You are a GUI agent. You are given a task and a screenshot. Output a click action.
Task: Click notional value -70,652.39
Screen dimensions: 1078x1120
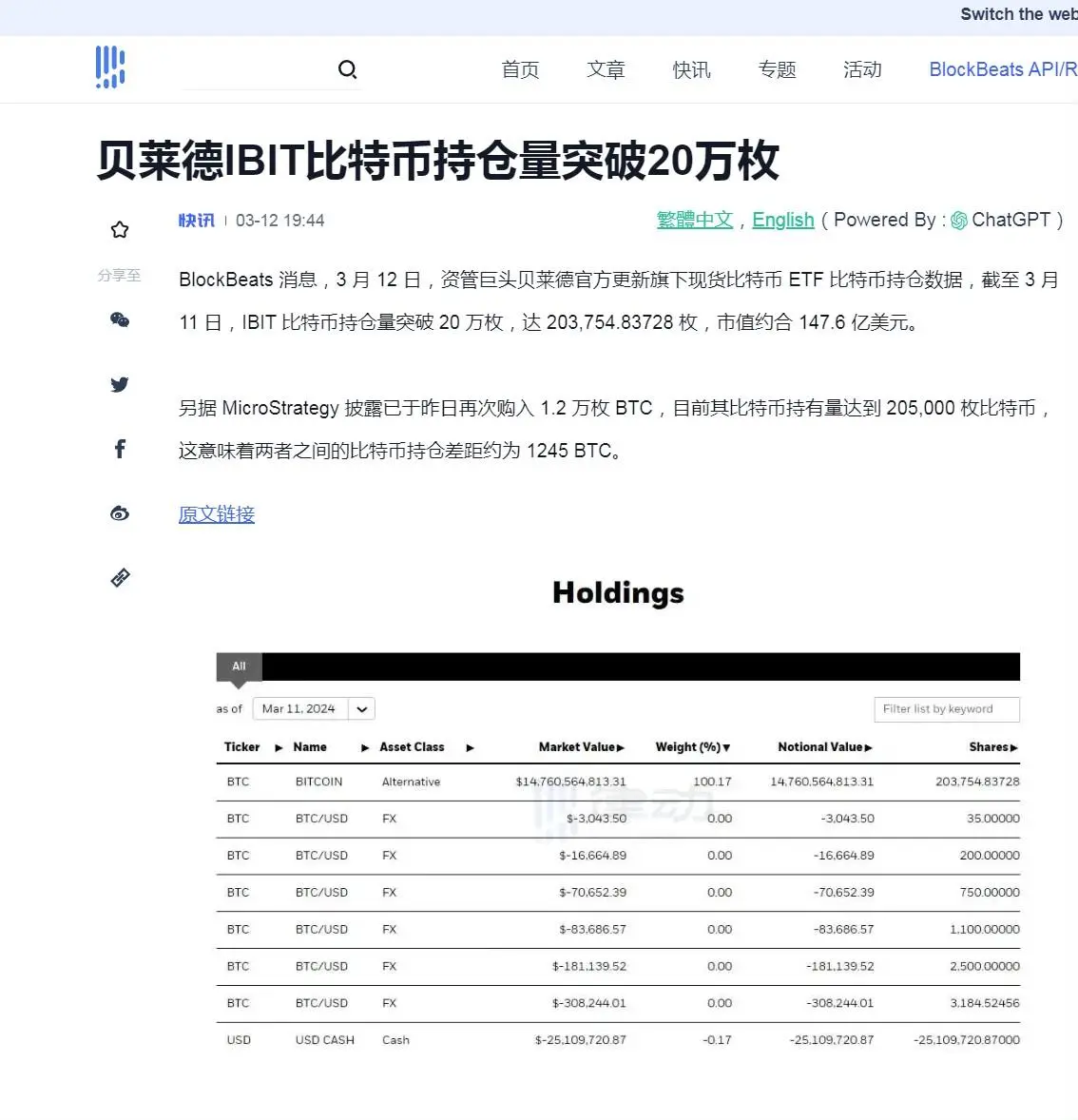pyautogui.click(x=844, y=892)
